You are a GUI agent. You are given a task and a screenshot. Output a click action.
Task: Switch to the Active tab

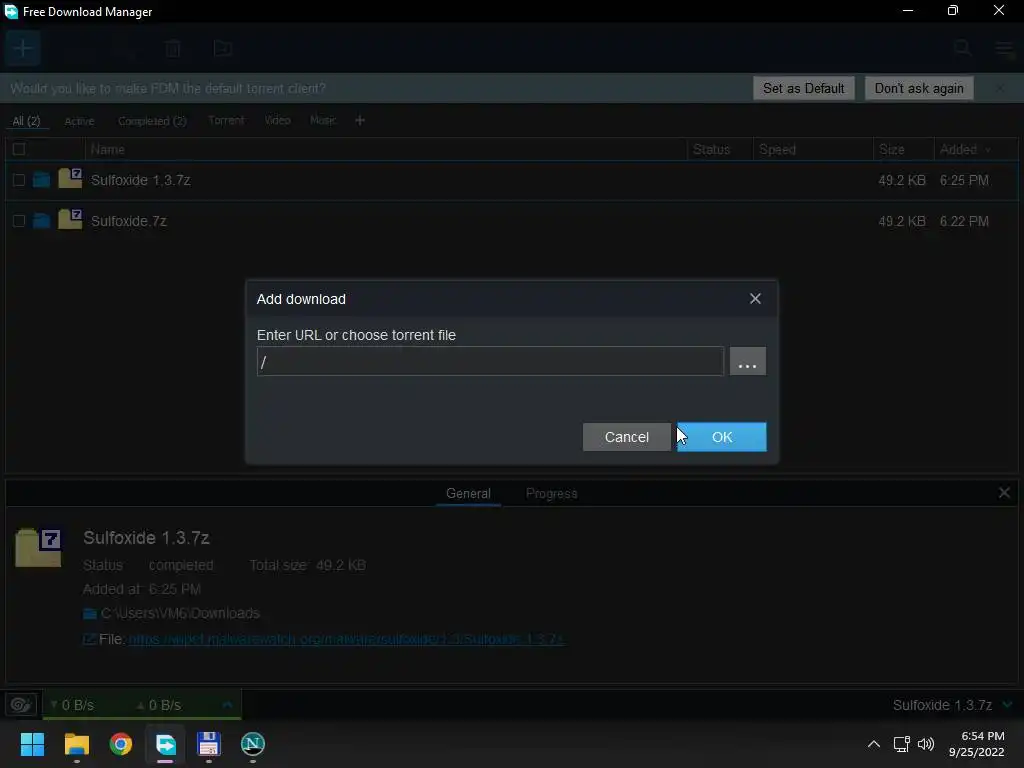[79, 121]
